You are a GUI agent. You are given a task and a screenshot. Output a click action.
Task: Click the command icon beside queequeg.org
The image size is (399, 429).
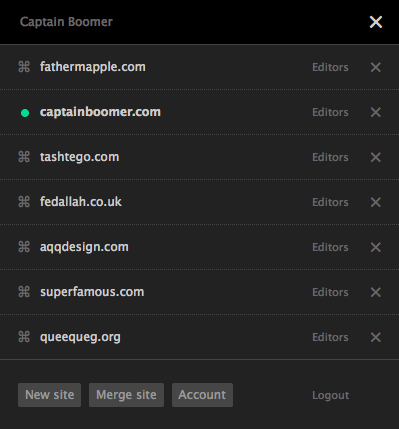pos(24,337)
